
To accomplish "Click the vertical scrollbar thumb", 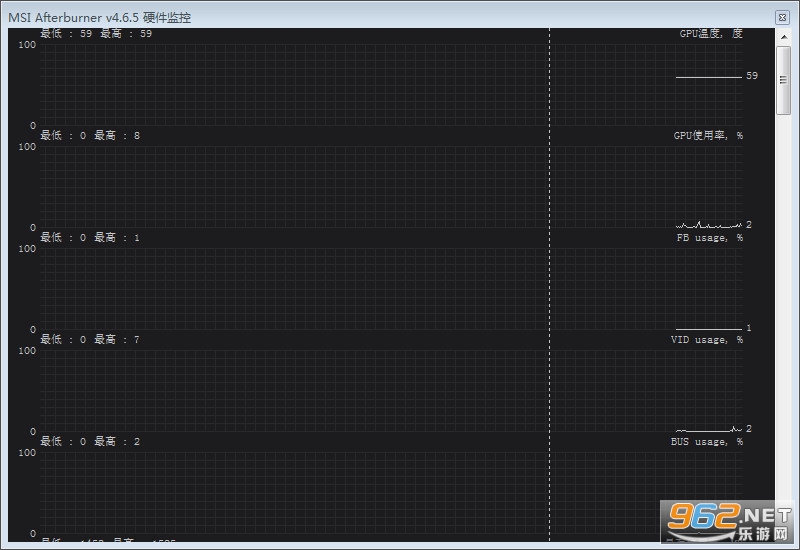I will point(784,80).
